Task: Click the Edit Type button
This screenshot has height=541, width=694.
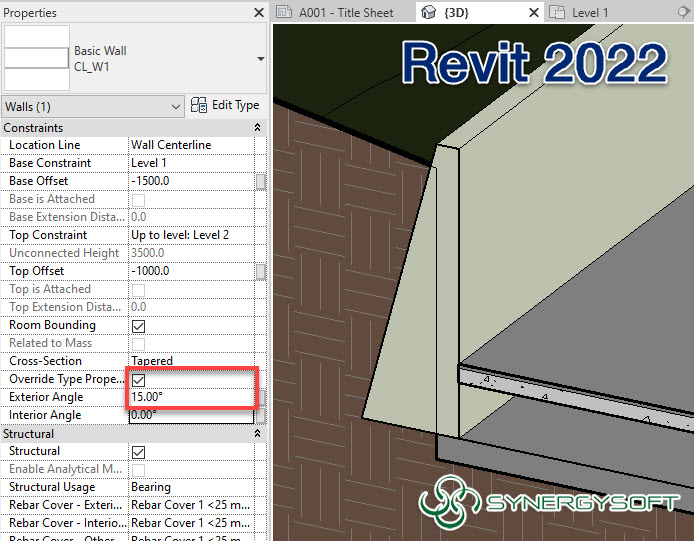Action: (x=225, y=105)
